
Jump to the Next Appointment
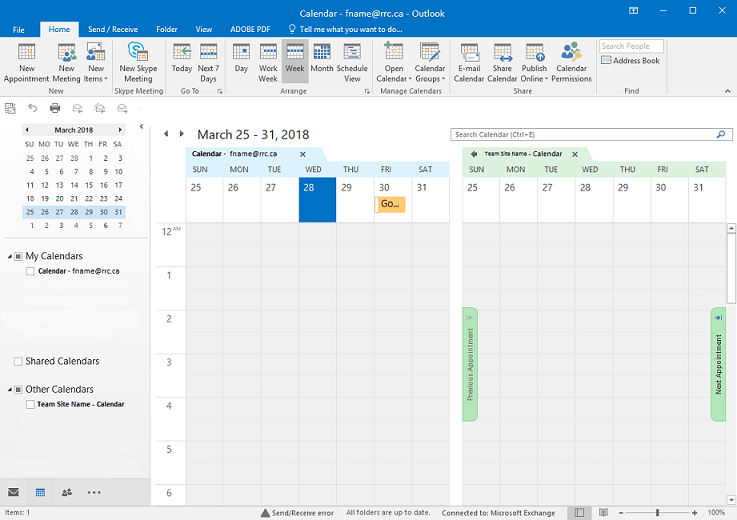718,364
